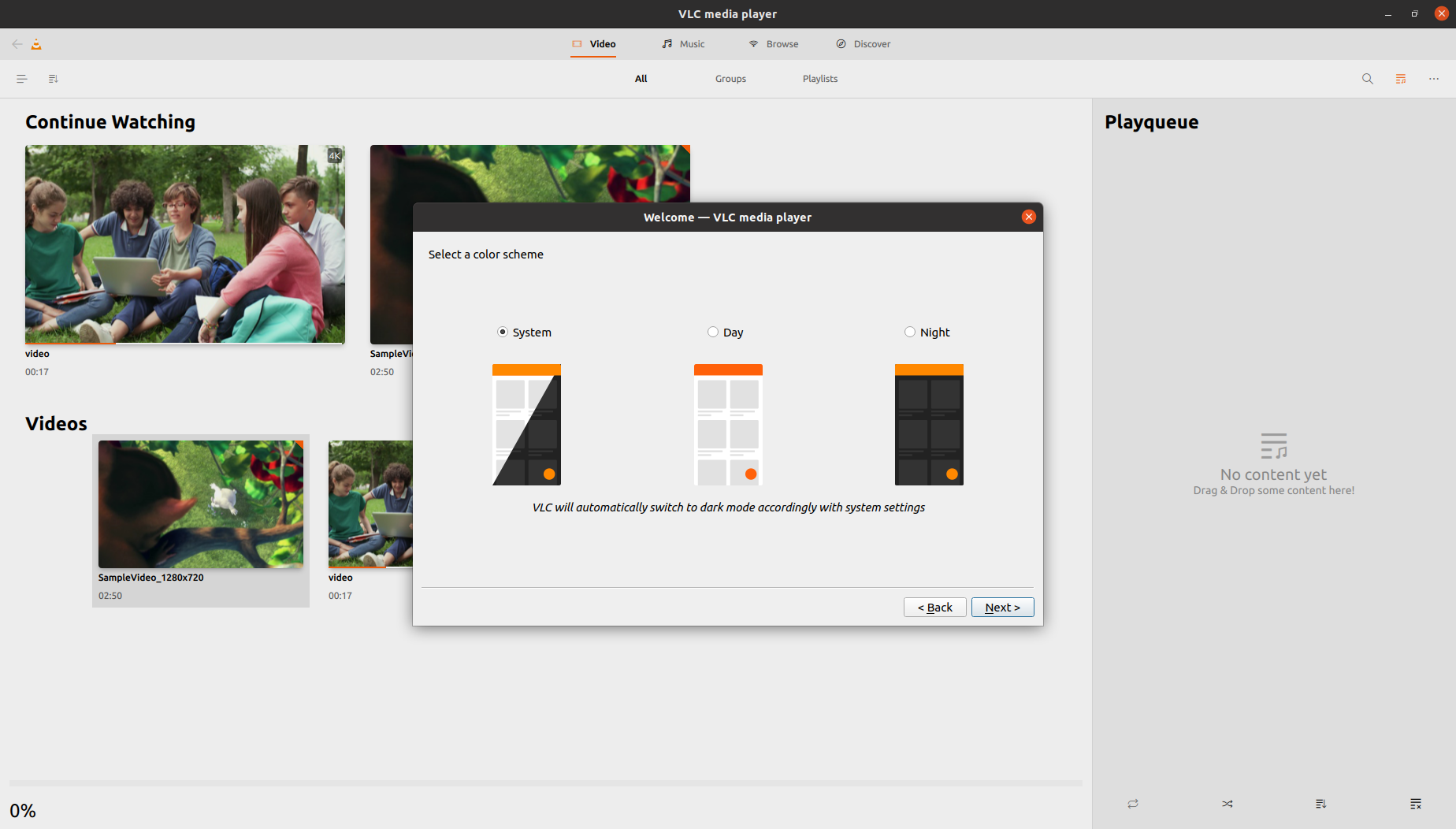Toggle repeat mode in playqueue

pos(1132,804)
